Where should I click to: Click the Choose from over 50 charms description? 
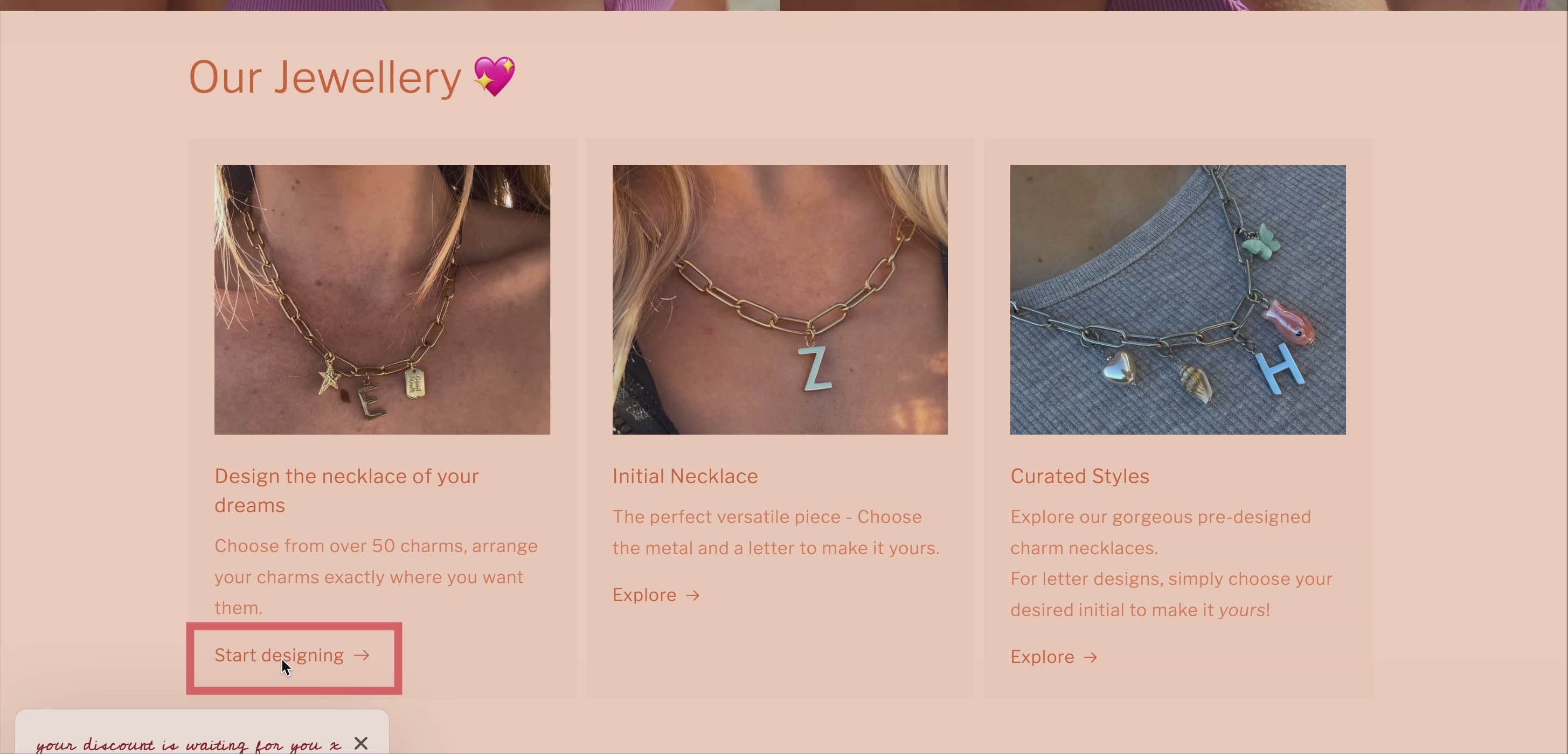(376, 576)
